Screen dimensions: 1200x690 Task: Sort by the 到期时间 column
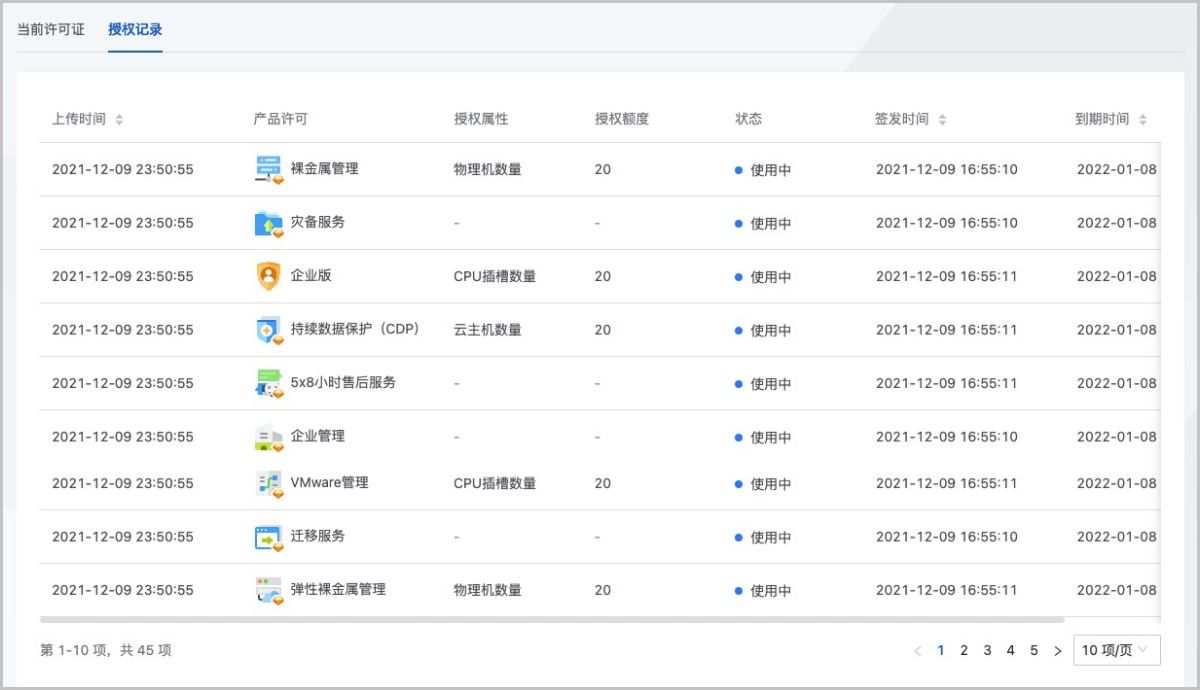[x=1141, y=119]
